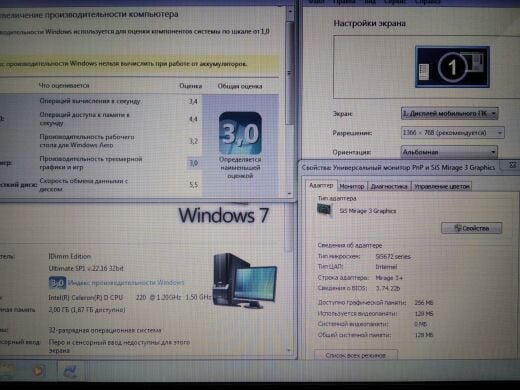520x390 pixels.
Task: Click the Intel(R) Celeron(R) D CPU text
Action: tap(86, 298)
